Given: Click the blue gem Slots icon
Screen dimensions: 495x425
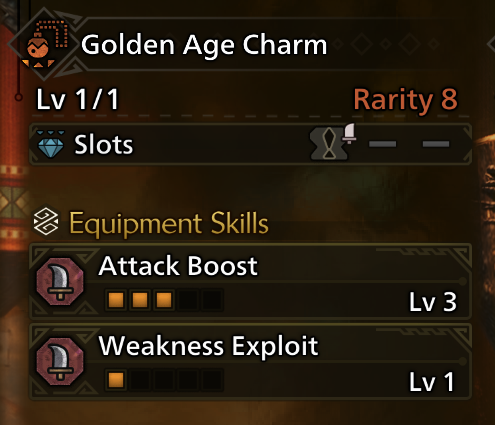Looking at the screenshot, I should pos(51,144).
